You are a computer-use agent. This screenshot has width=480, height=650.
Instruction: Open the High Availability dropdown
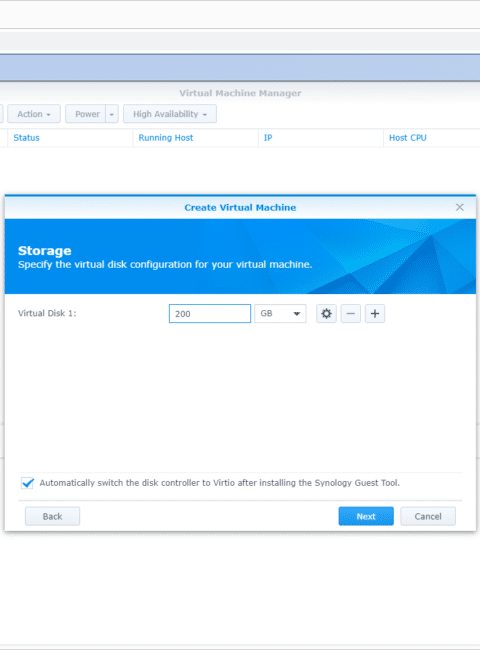click(170, 114)
